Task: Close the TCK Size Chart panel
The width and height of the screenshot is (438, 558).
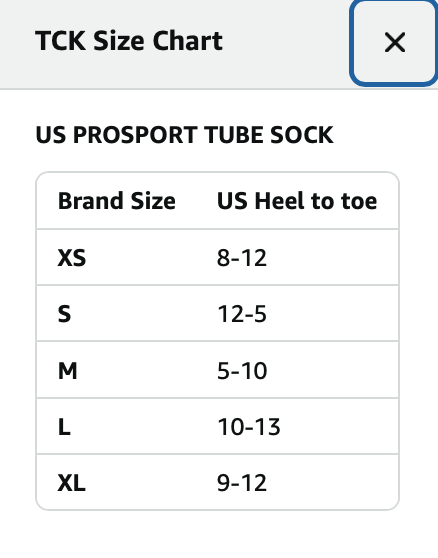Action: [394, 43]
